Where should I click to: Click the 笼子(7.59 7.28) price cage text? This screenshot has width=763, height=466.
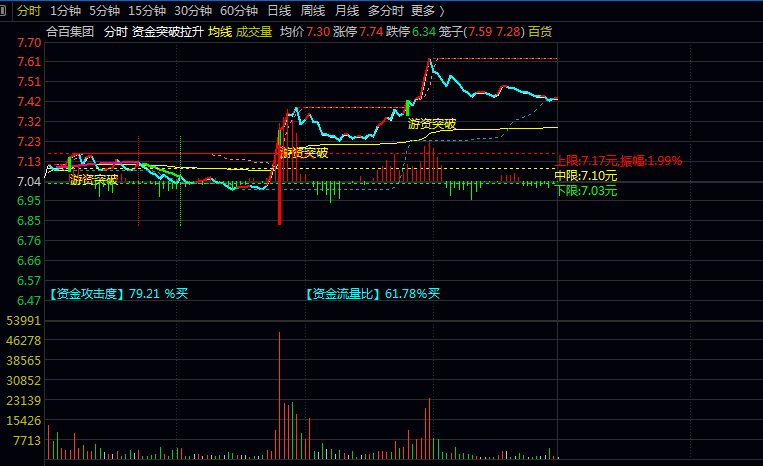[x=482, y=32]
